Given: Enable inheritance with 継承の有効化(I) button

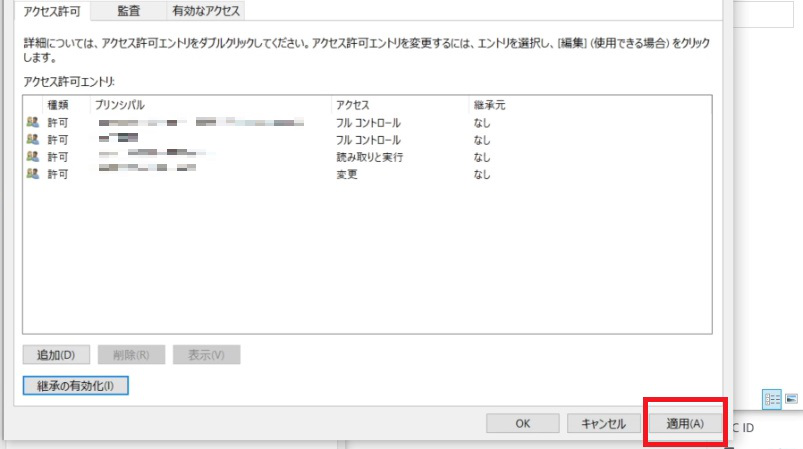Looking at the screenshot, I should pyautogui.click(x=76, y=385).
